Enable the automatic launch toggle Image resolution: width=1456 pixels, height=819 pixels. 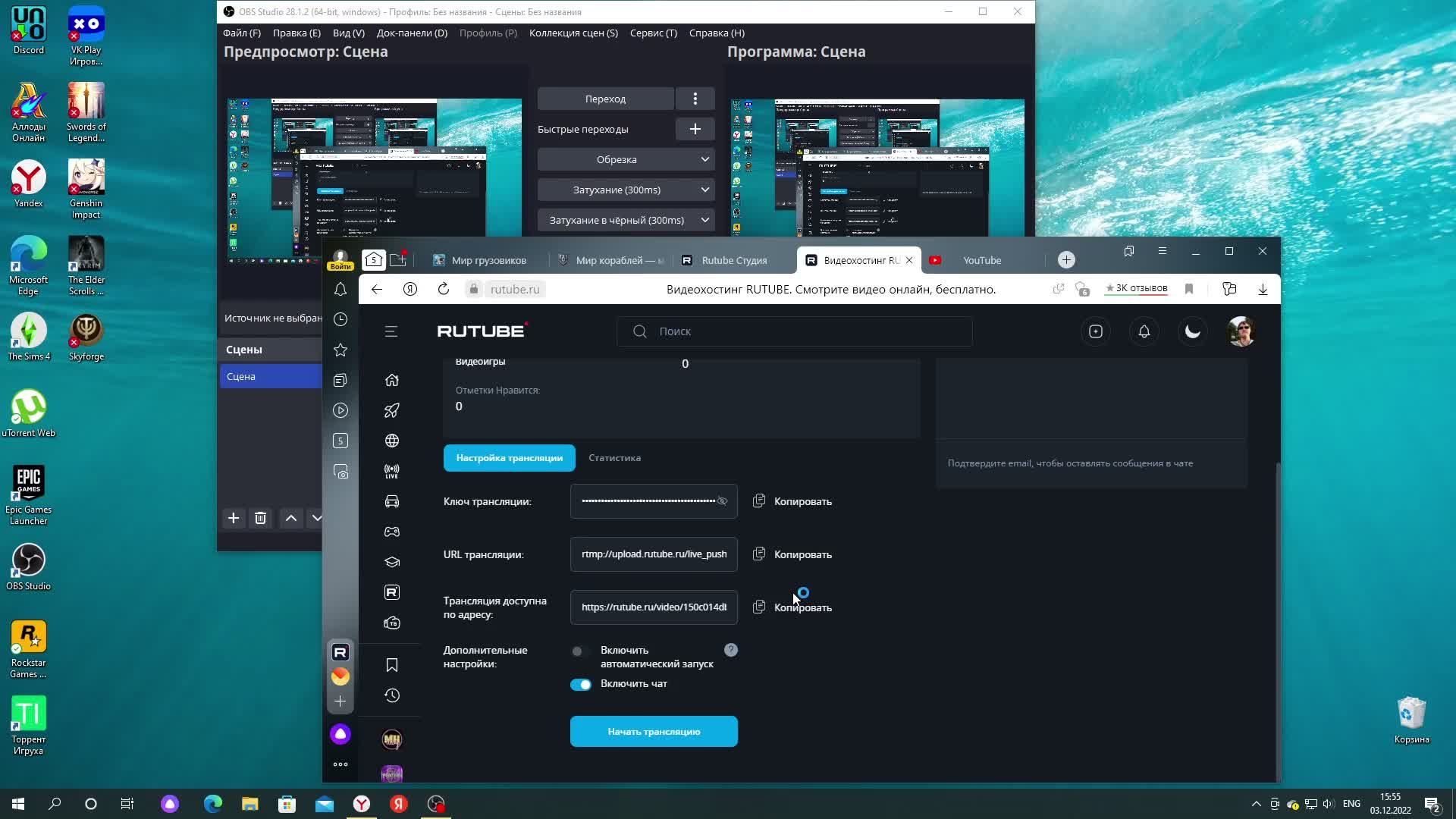pos(580,651)
